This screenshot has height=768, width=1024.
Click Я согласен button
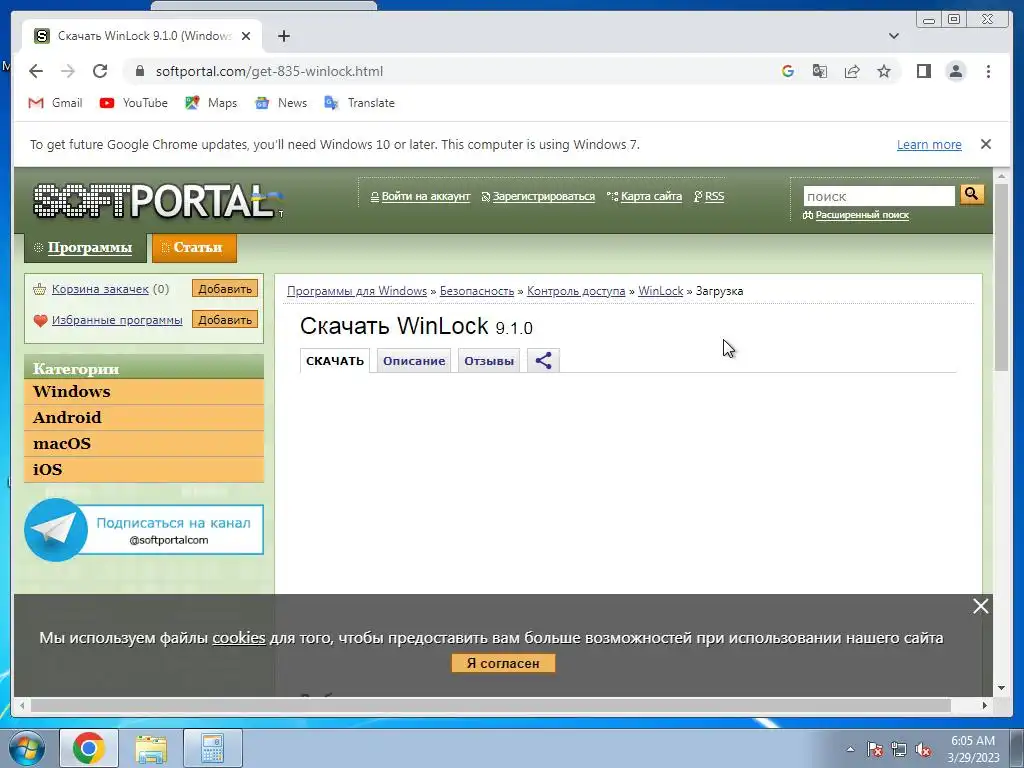503,664
